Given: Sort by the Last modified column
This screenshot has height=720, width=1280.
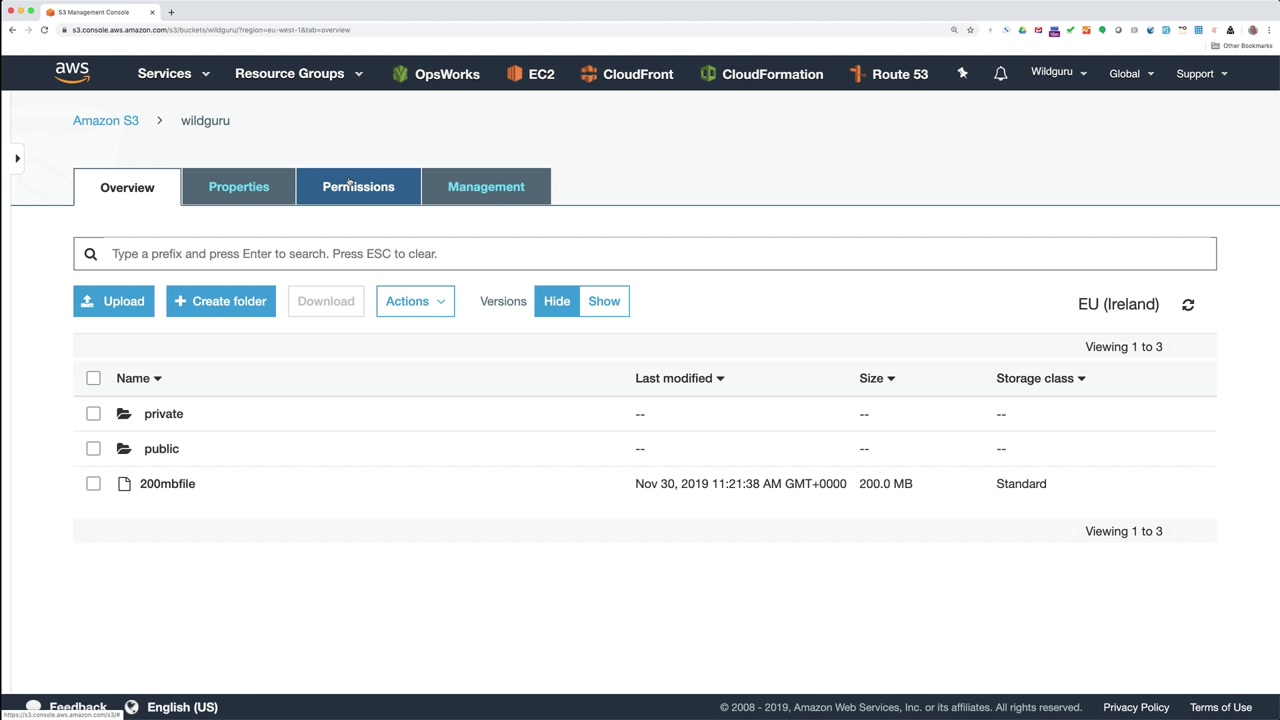Looking at the screenshot, I should point(680,378).
